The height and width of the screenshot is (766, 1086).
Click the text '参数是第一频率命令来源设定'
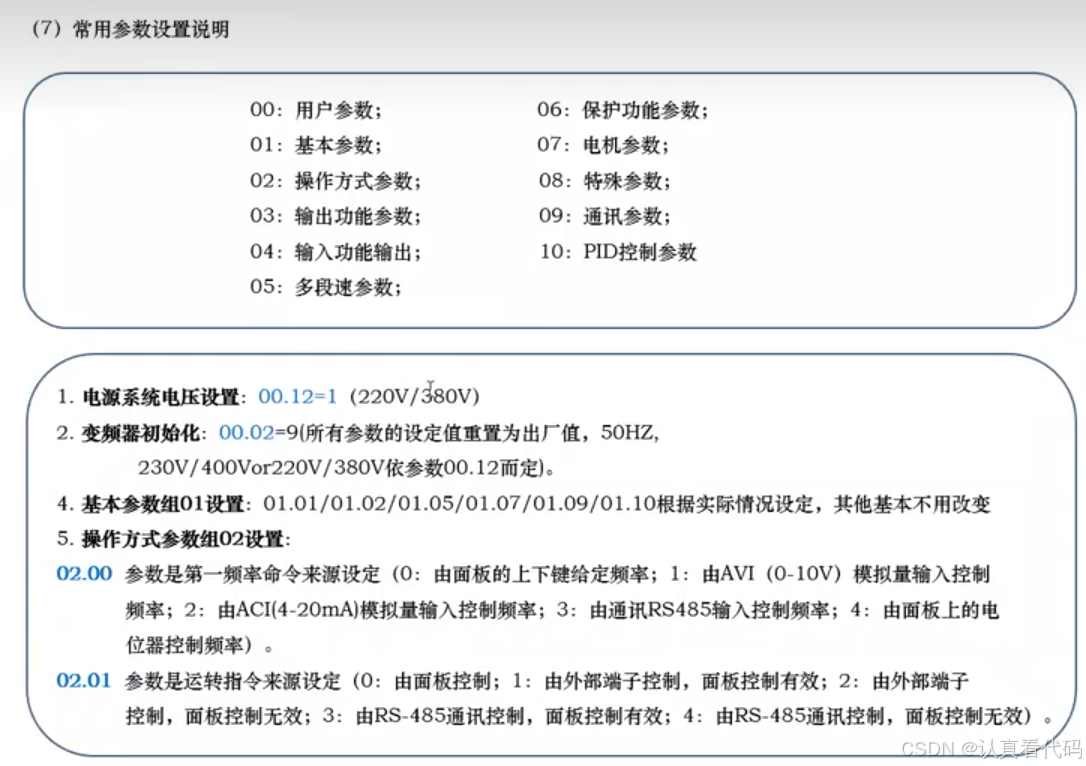tap(253, 575)
